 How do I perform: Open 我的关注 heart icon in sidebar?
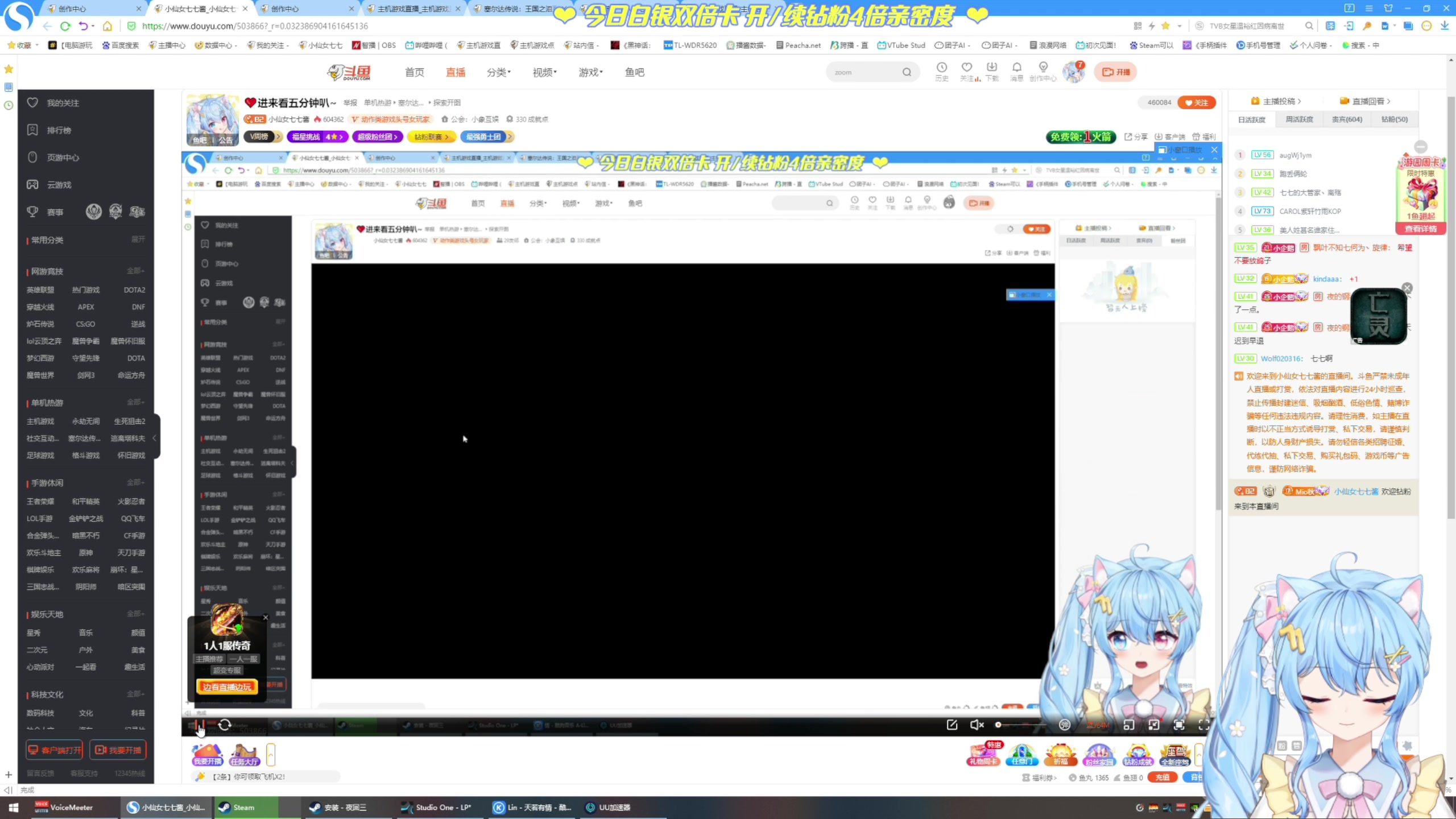(x=33, y=103)
